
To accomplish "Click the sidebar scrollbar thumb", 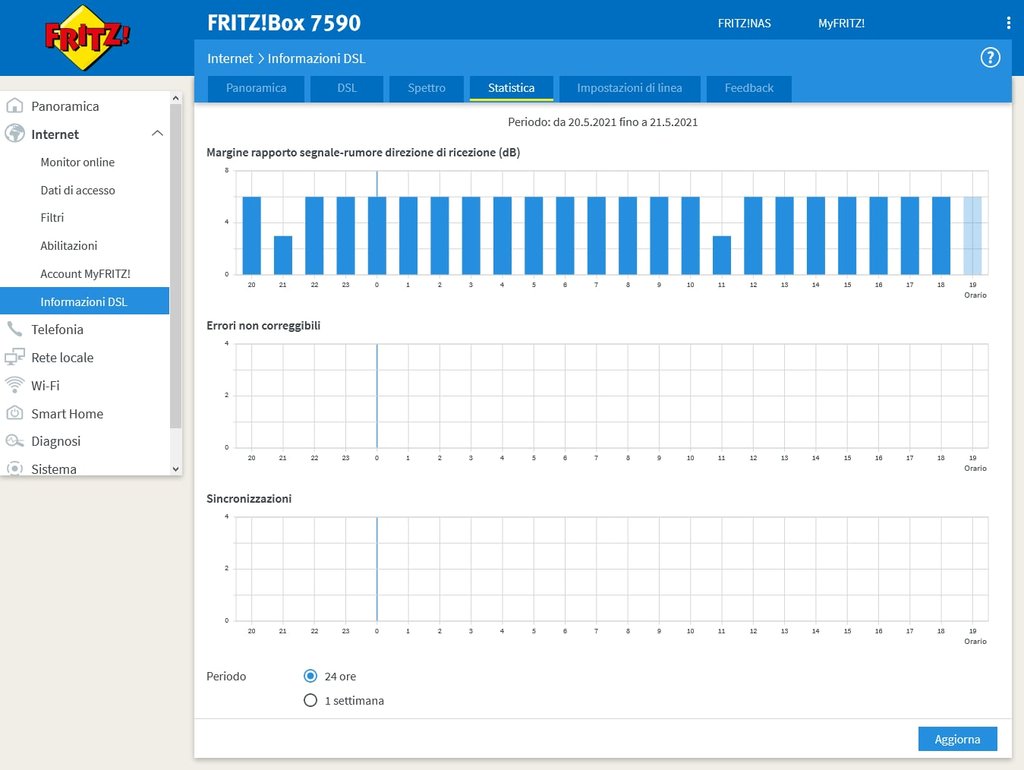I will click(175, 266).
